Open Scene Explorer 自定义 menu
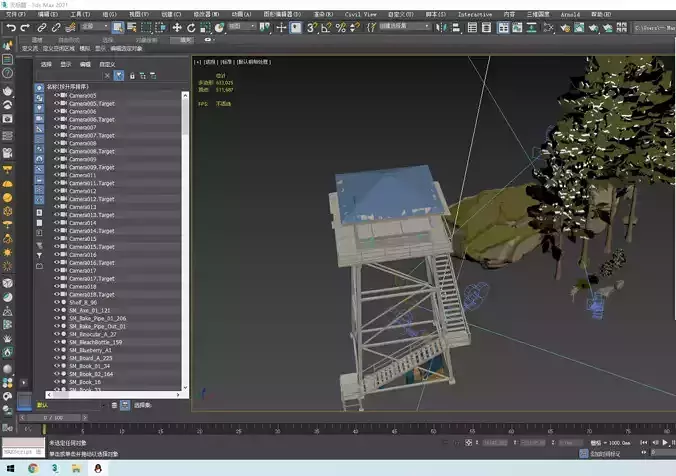The image size is (676, 476). point(107,64)
